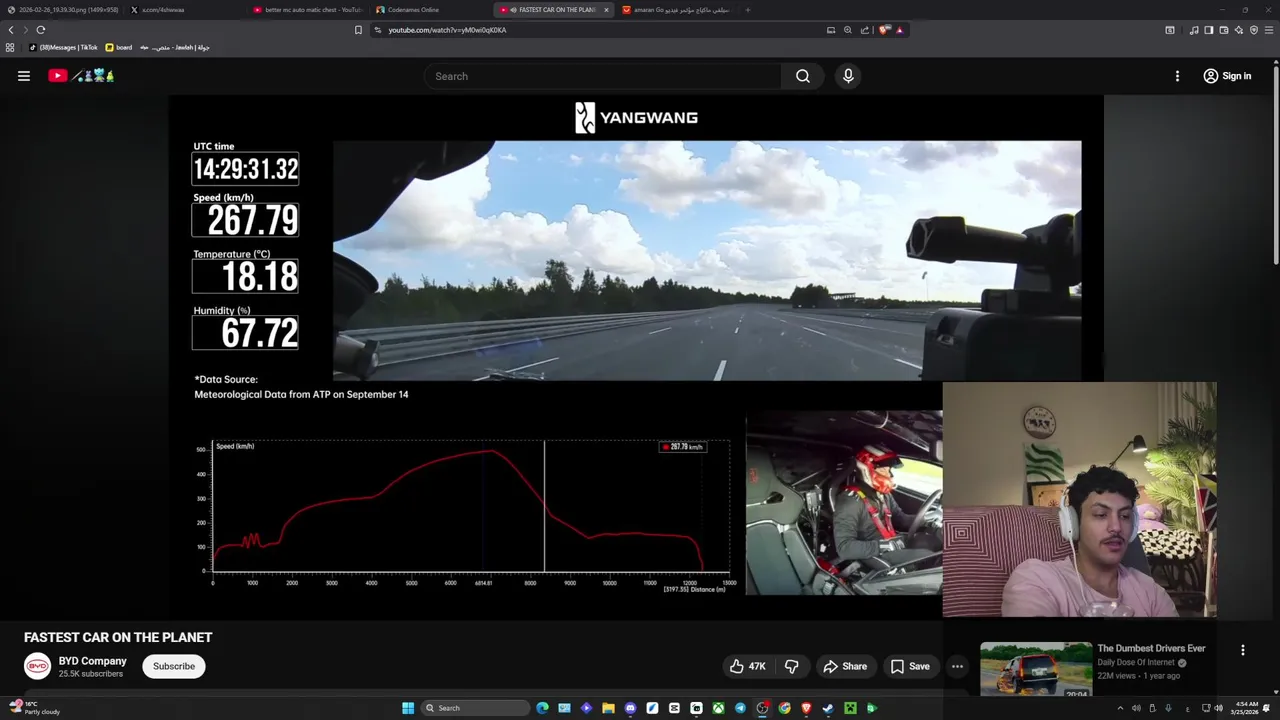Click the browser address bar URL
The image size is (1280, 720).
[447, 30]
